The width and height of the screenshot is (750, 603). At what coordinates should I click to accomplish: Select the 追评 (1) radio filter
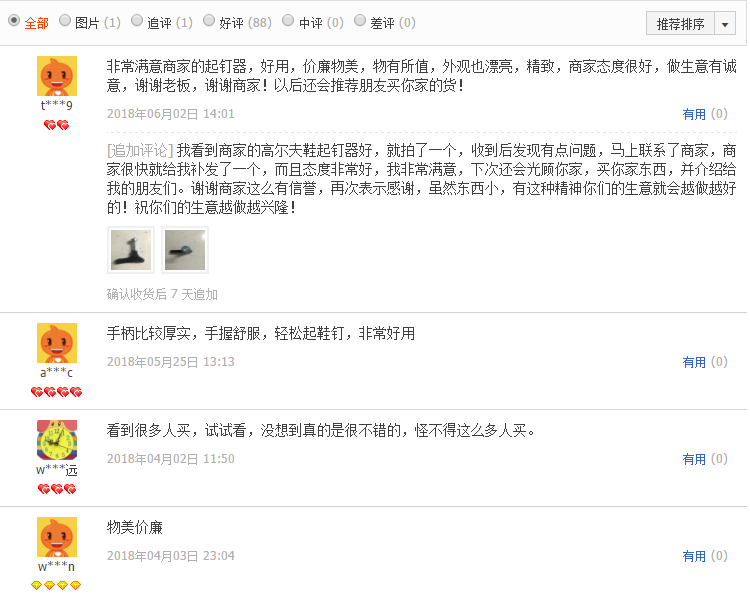[x=137, y=21]
